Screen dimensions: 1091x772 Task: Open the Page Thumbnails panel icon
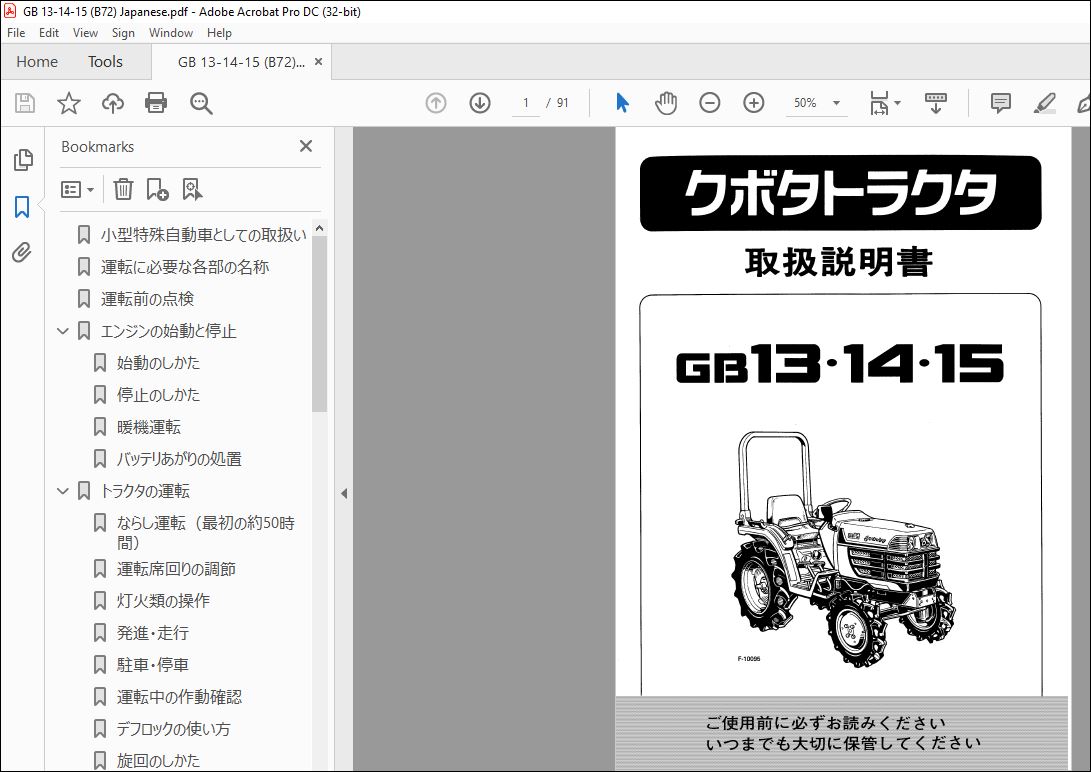pyautogui.click(x=23, y=160)
